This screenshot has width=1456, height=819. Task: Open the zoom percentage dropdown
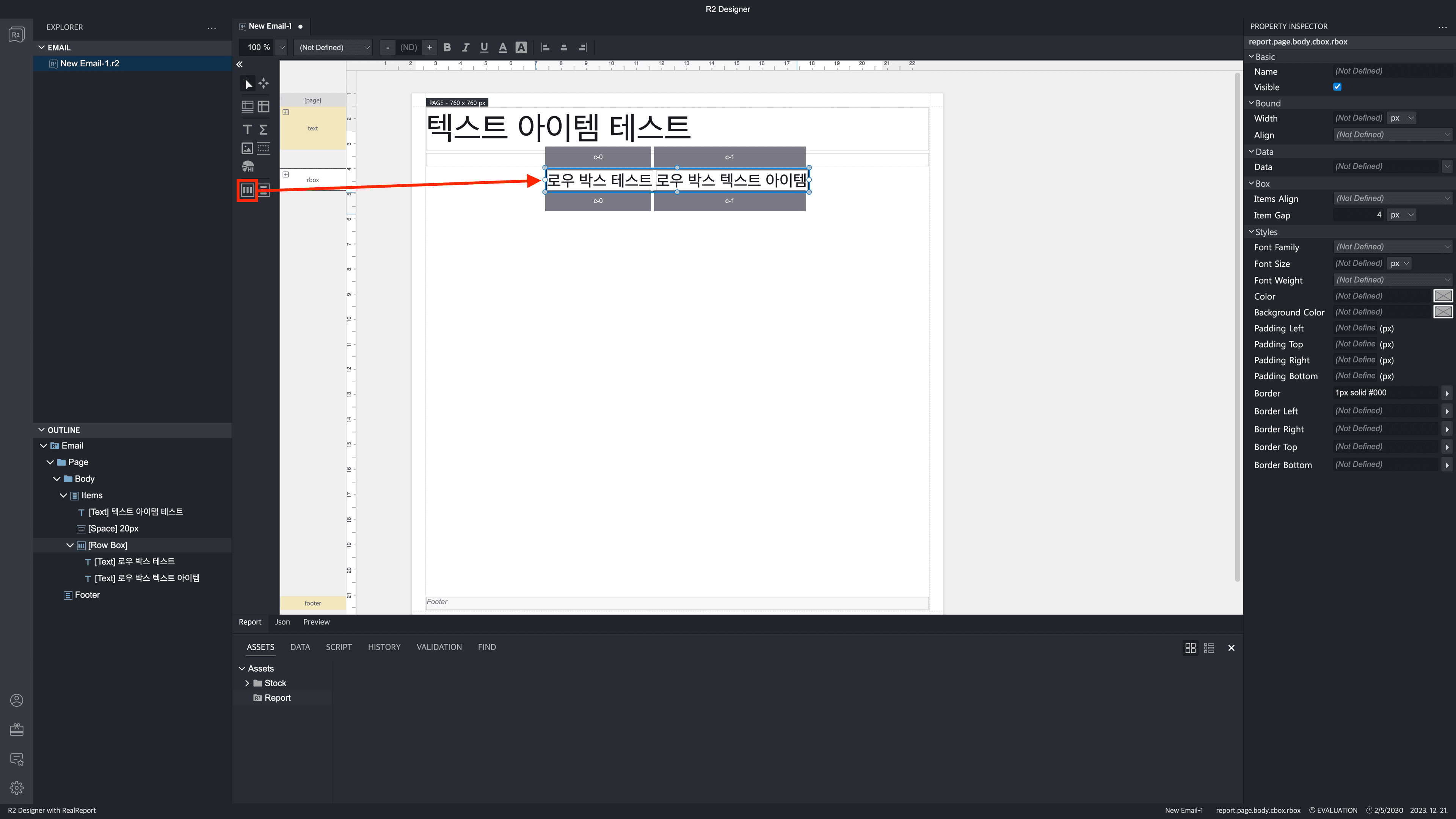(x=282, y=47)
